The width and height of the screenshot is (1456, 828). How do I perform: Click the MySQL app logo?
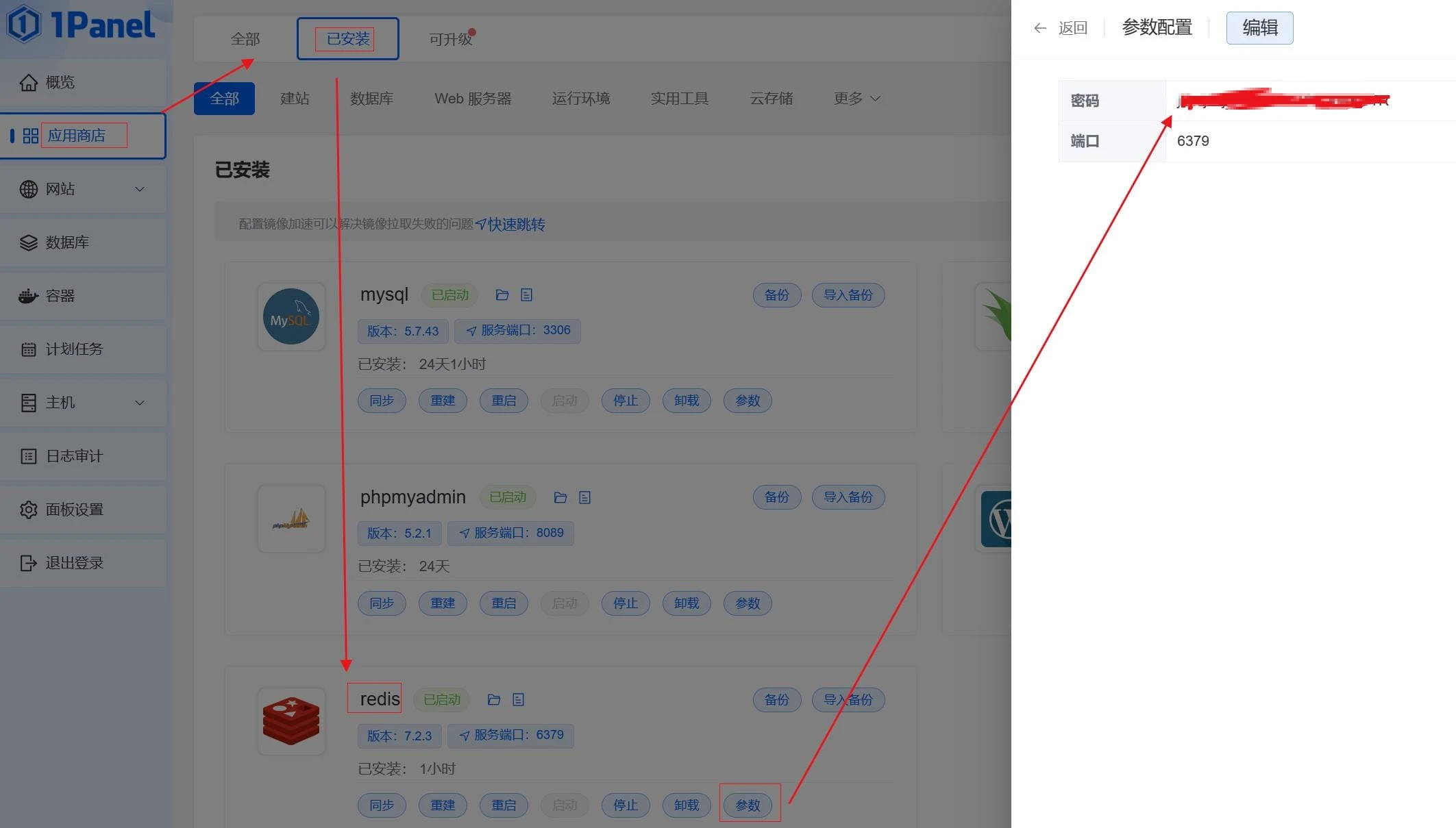coord(291,316)
